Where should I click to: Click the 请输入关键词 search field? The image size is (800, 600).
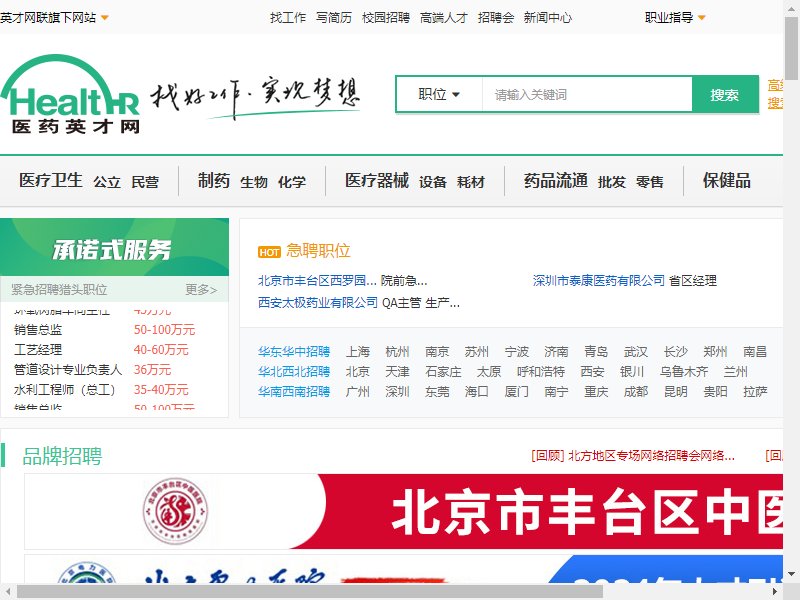(x=587, y=94)
